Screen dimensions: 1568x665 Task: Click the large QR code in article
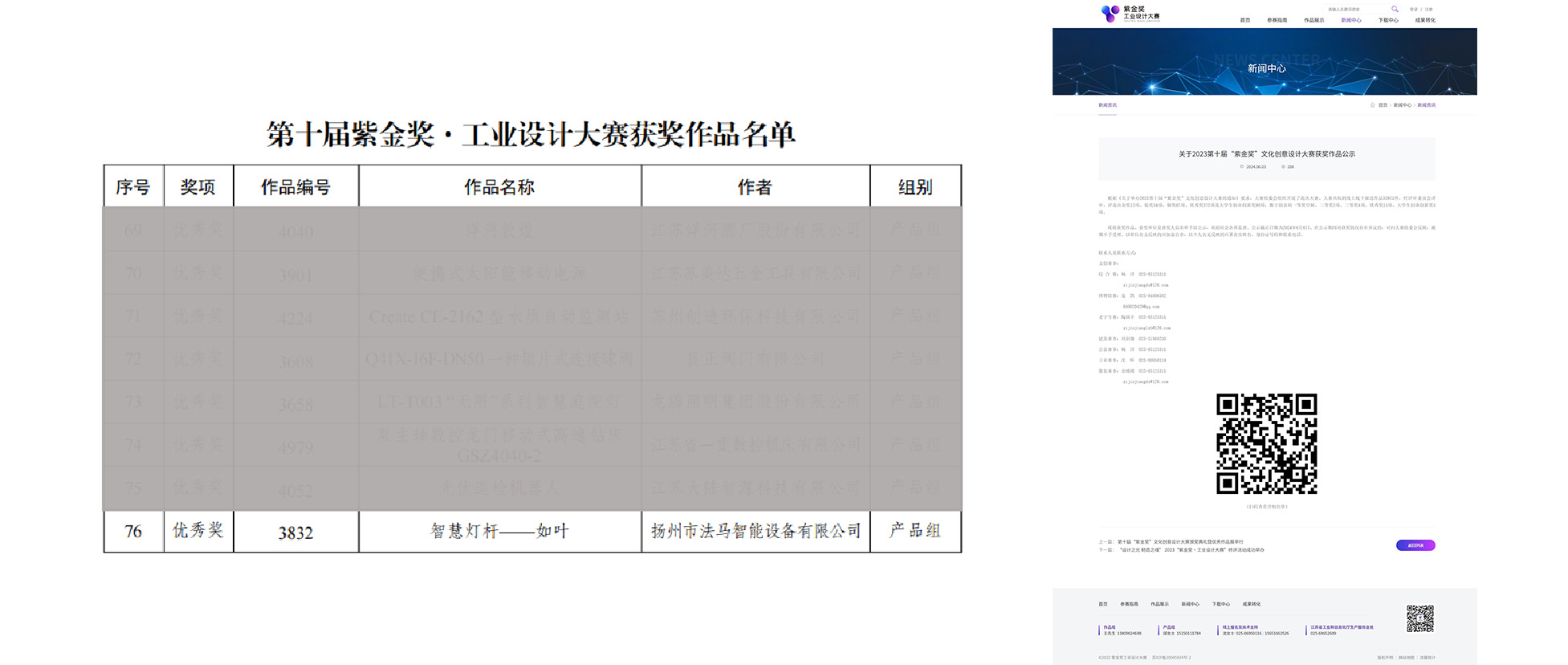[x=1266, y=443]
